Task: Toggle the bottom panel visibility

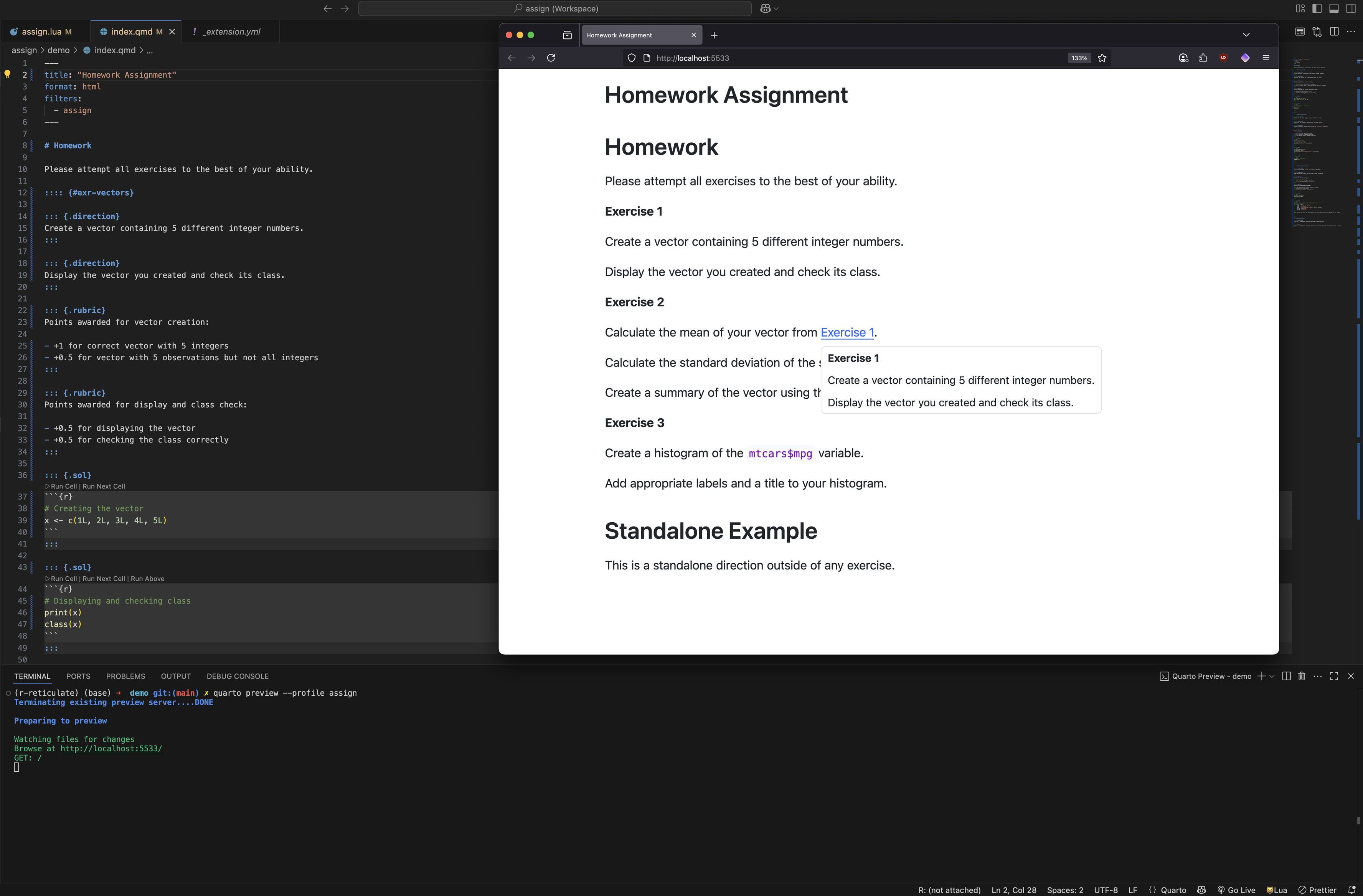Action: pyautogui.click(x=1334, y=8)
